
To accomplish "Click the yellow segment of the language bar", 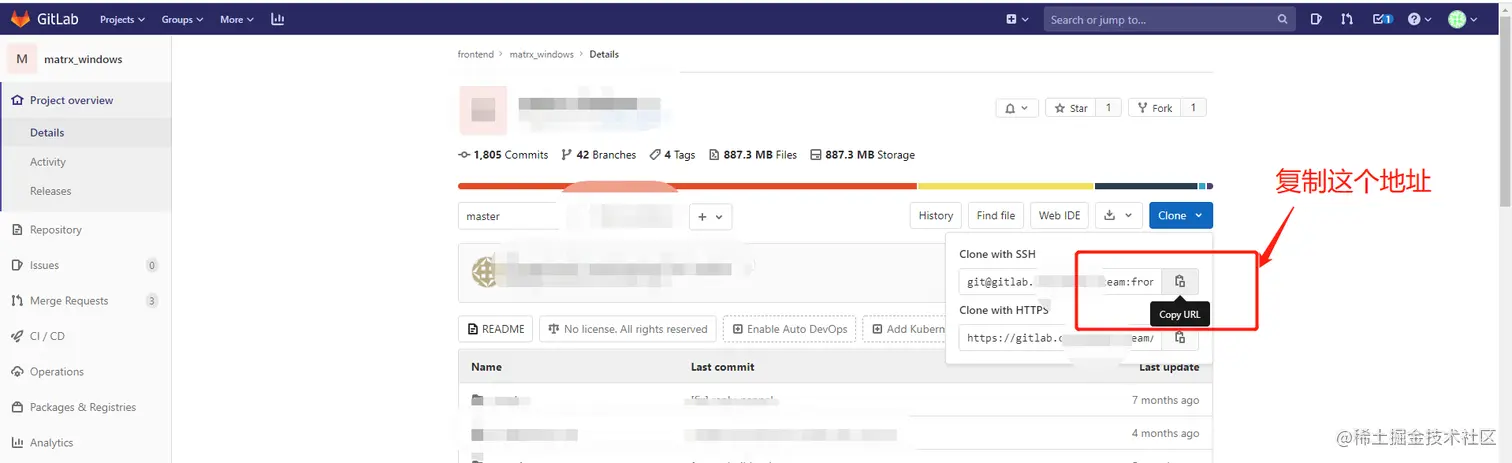I will pyautogui.click(x=1006, y=186).
